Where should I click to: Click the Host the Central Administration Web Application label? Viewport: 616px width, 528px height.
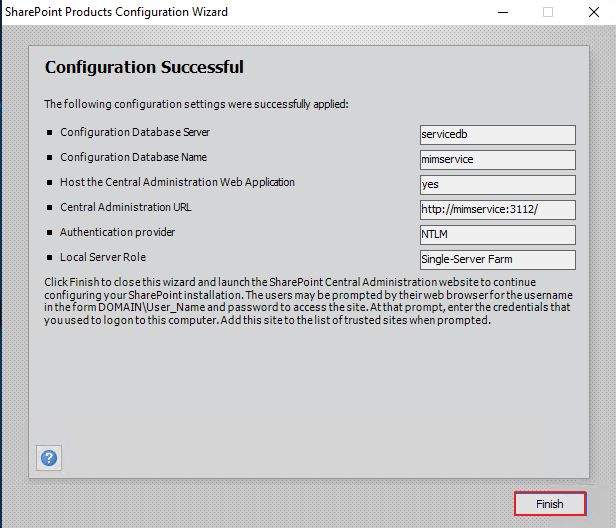[177, 182]
